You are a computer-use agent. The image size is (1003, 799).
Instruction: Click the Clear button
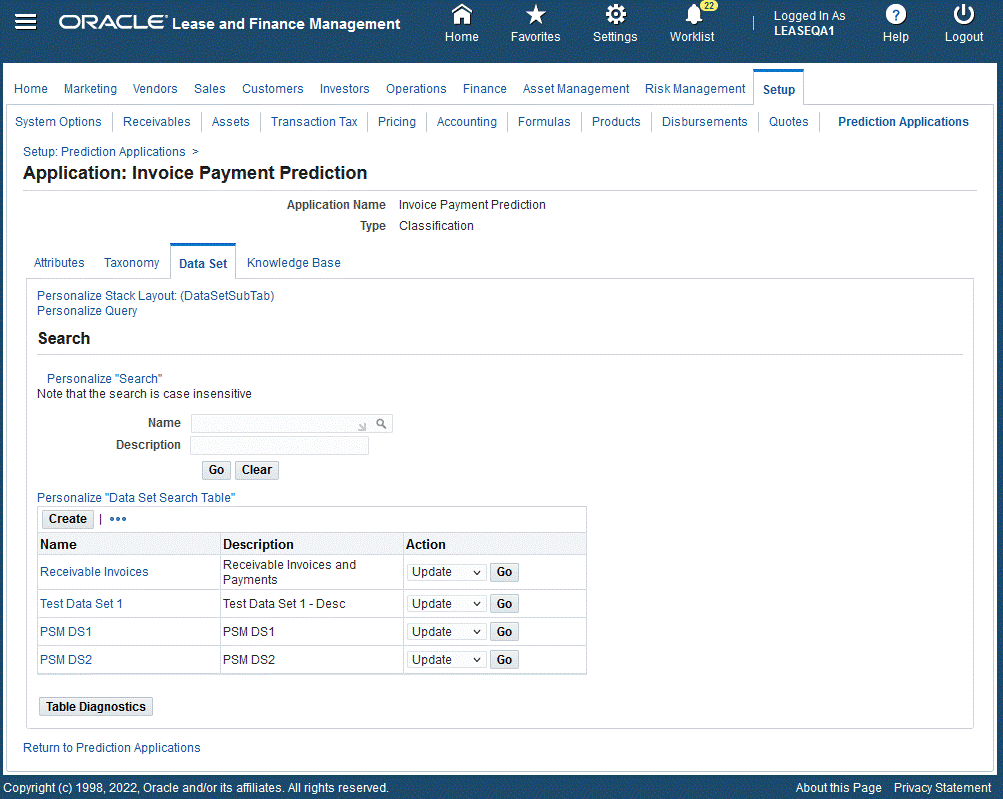pyautogui.click(x=257, y=470)
